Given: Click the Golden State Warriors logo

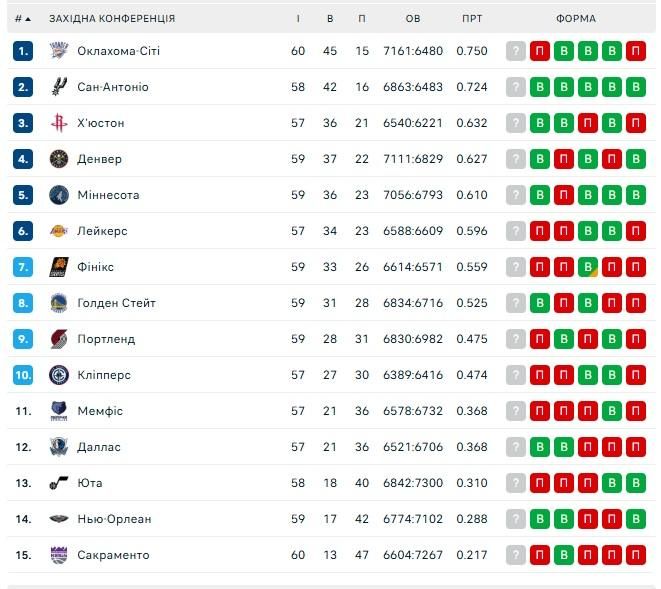Looking at the screenshot, I should 58,303.
